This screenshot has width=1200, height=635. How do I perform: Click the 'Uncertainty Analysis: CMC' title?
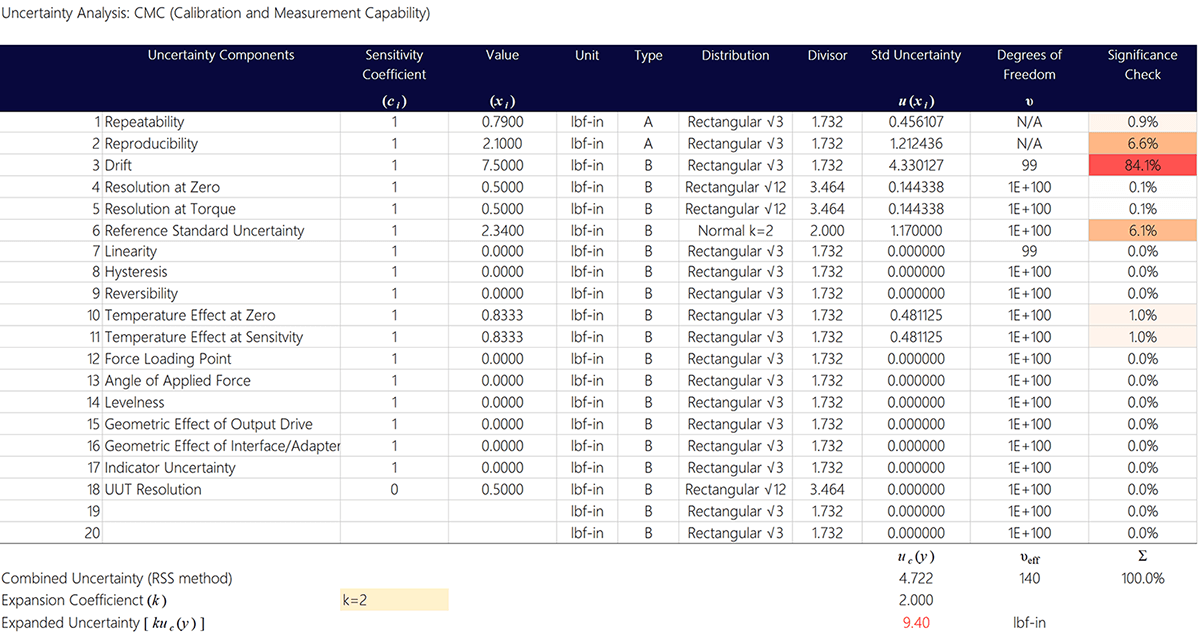click(217, 14)
